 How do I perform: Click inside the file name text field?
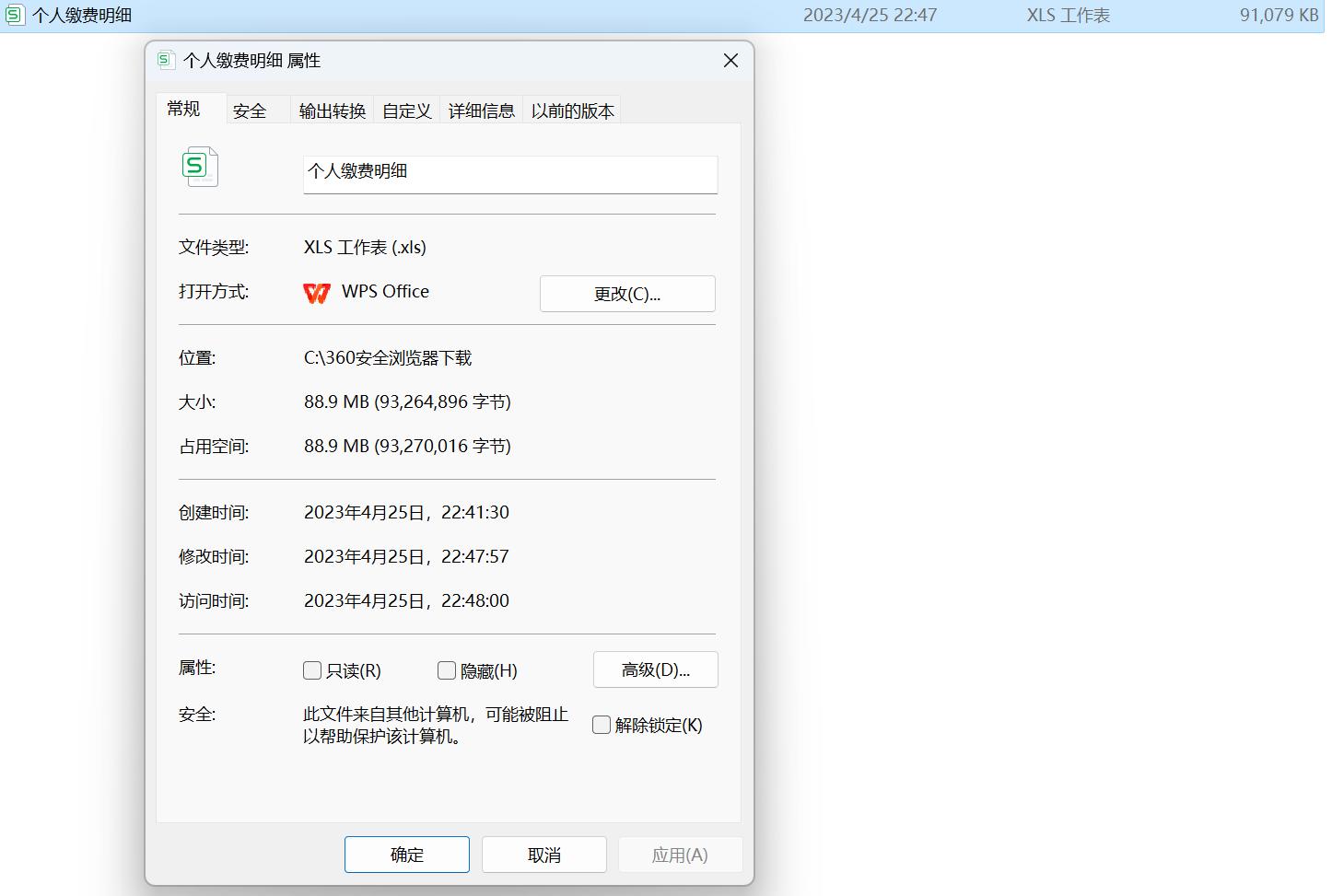point(509,174)
